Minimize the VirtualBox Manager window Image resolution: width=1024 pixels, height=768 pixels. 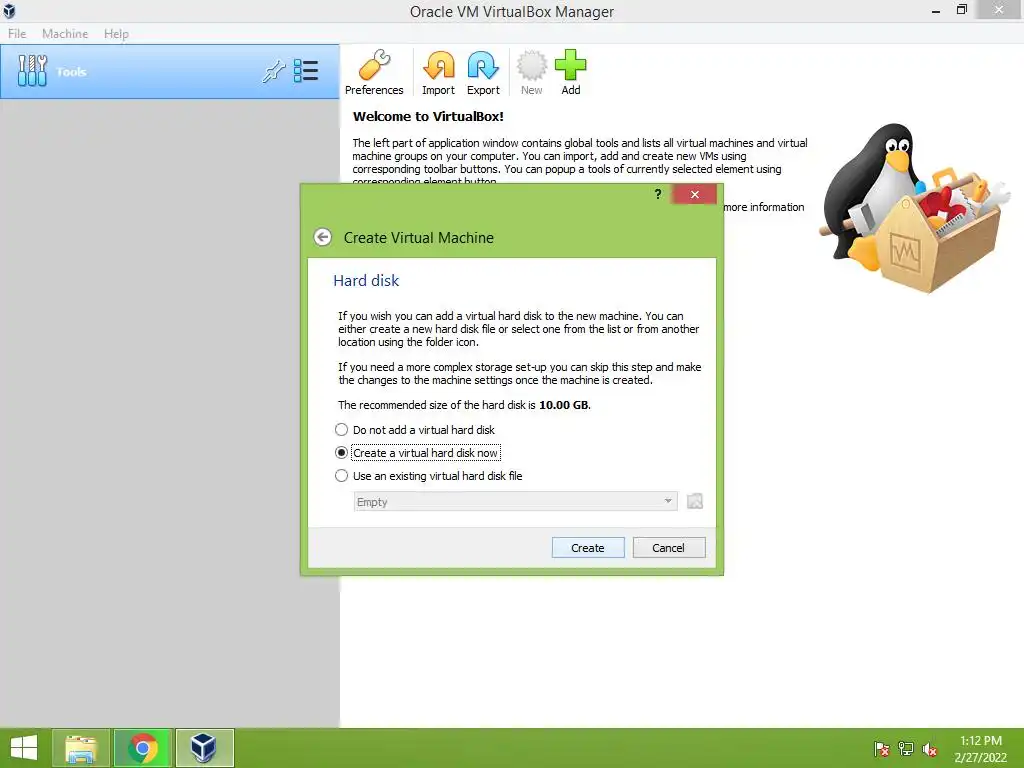(x=936, y=10)
